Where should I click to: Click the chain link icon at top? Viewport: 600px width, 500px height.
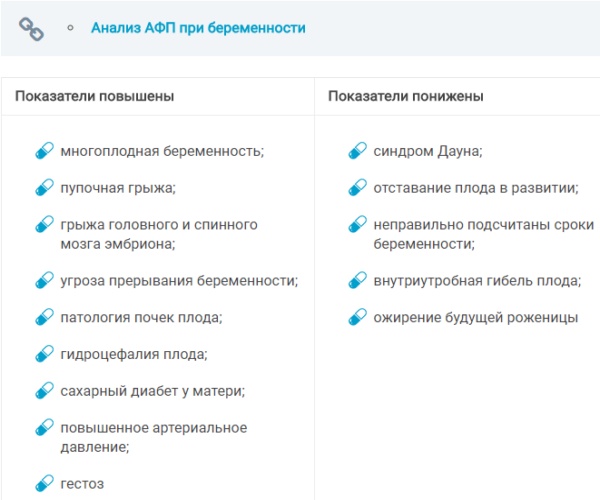[x=33, y=30]
